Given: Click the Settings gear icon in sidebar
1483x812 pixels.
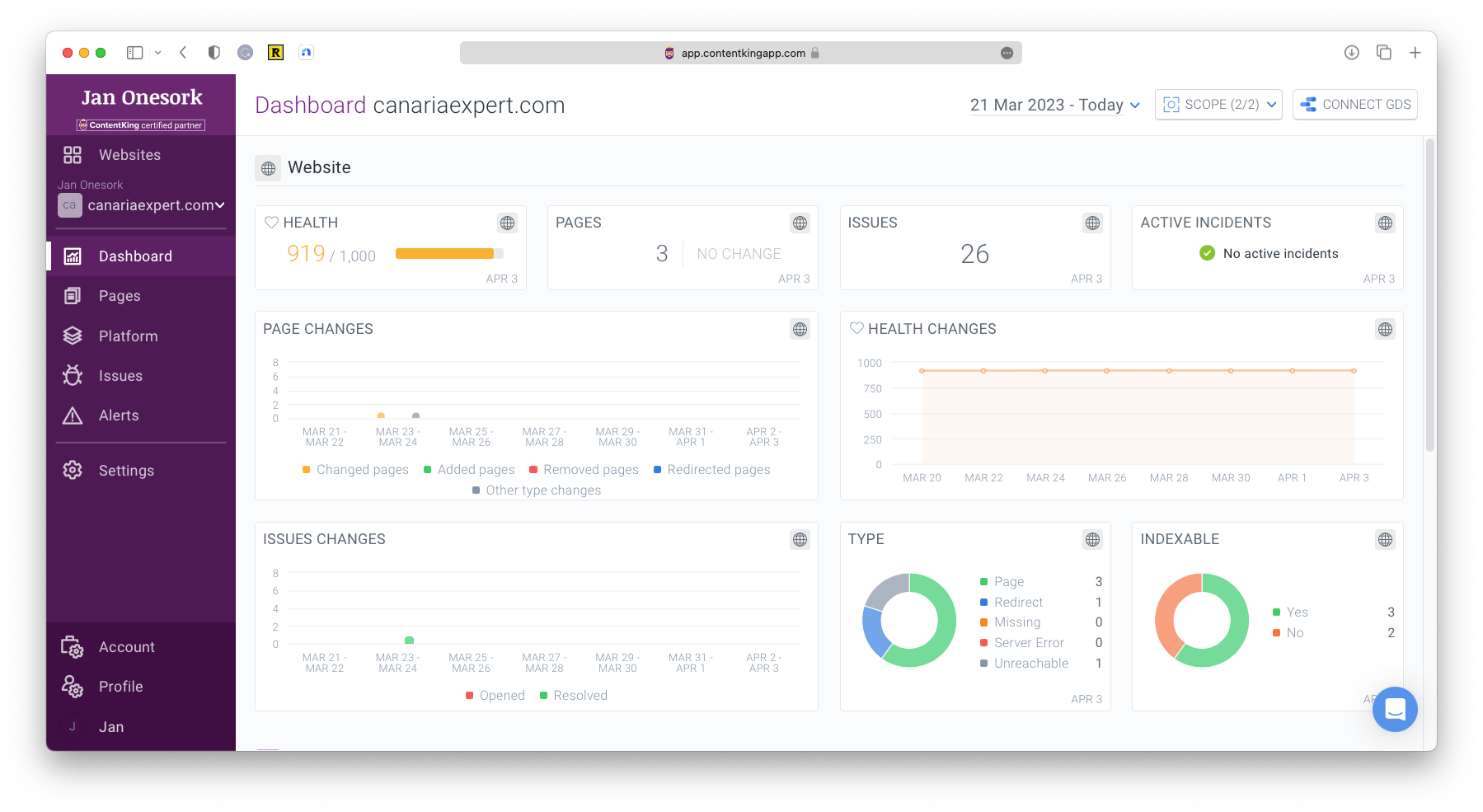Looking at the screenshot, I should pos(73,470).
